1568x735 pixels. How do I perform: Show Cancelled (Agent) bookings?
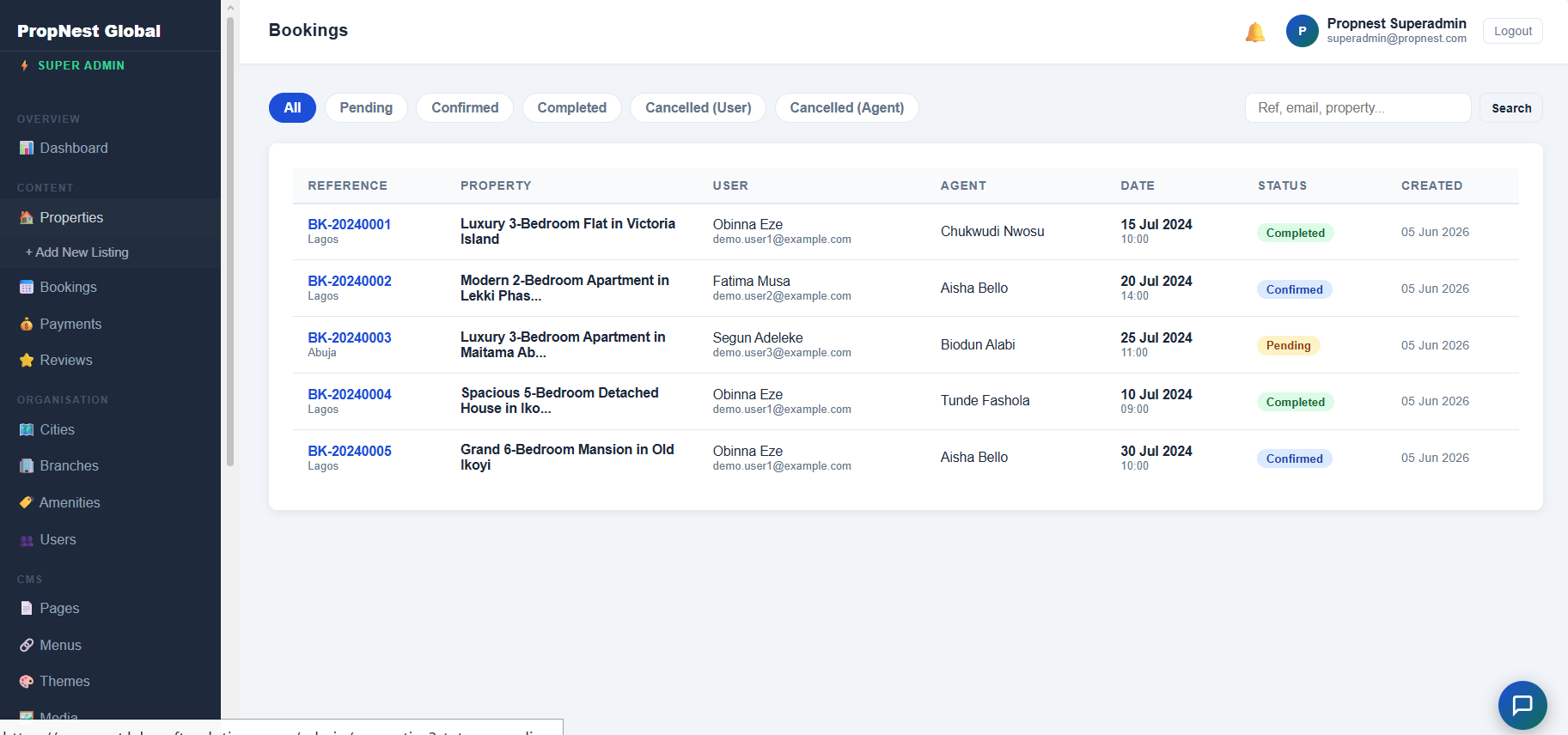(847, 107)
